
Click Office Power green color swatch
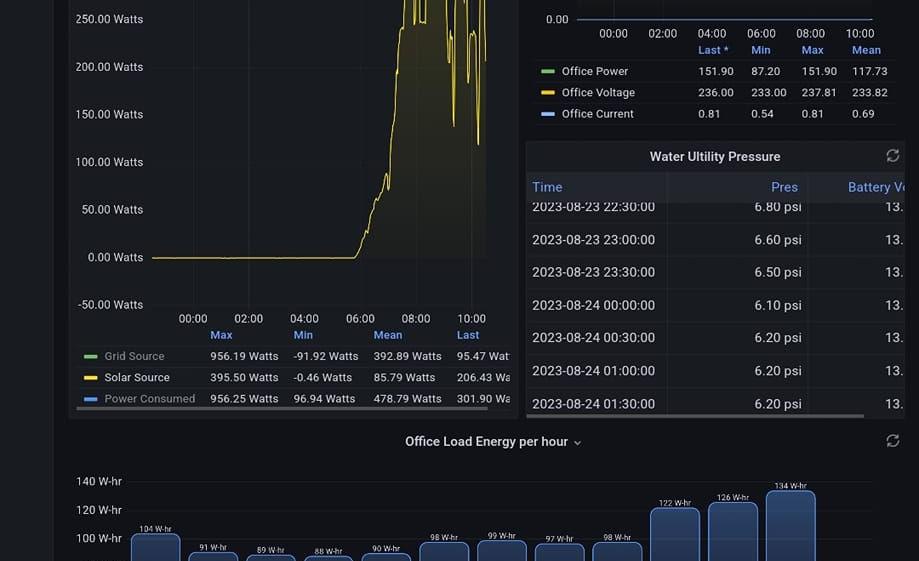pos(547,72)
